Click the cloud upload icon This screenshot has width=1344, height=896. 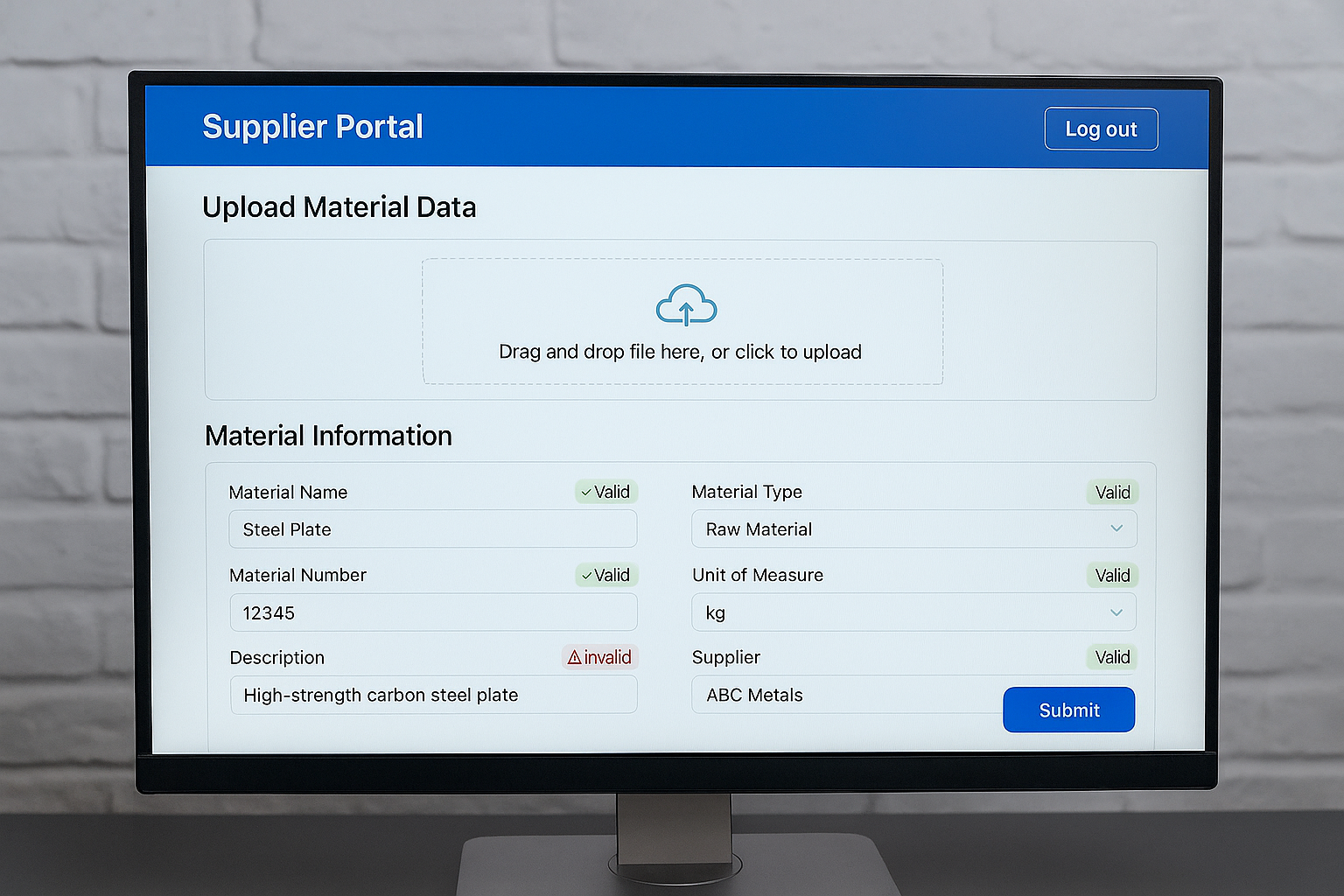coord(686,305)
